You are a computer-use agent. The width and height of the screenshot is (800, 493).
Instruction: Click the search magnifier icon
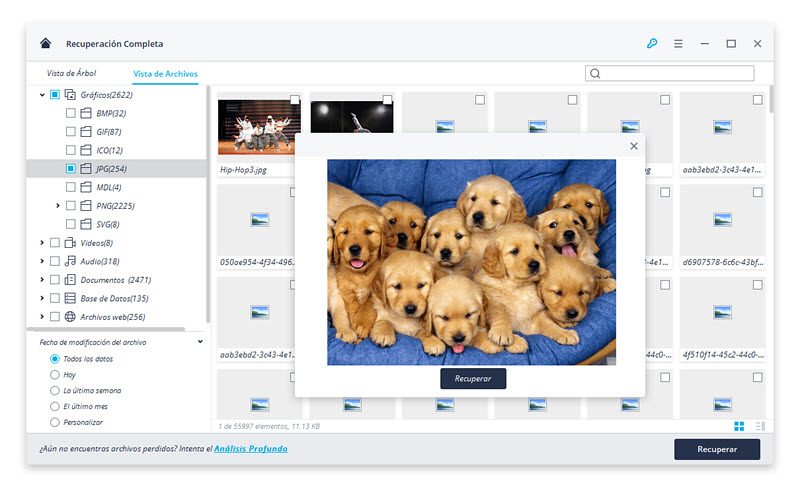pyautogui.click(x=595, y=73)
